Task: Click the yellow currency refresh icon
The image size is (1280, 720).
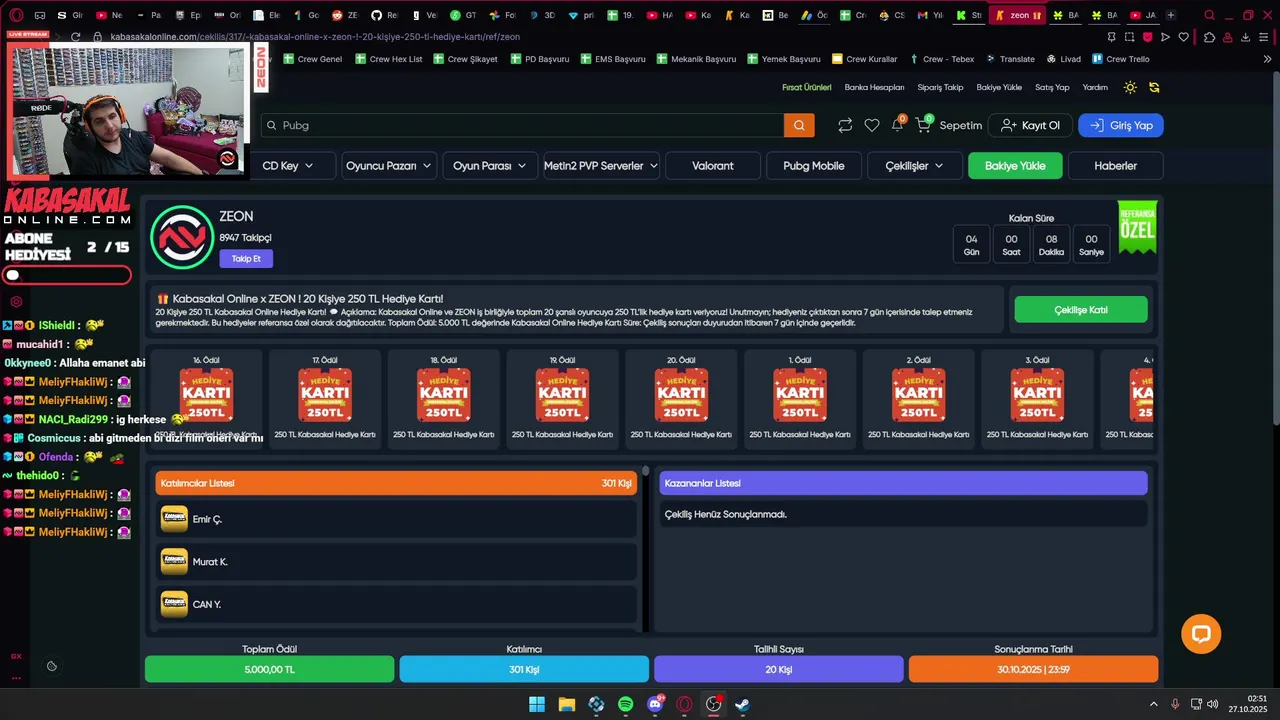Action: click(1154, 87)
